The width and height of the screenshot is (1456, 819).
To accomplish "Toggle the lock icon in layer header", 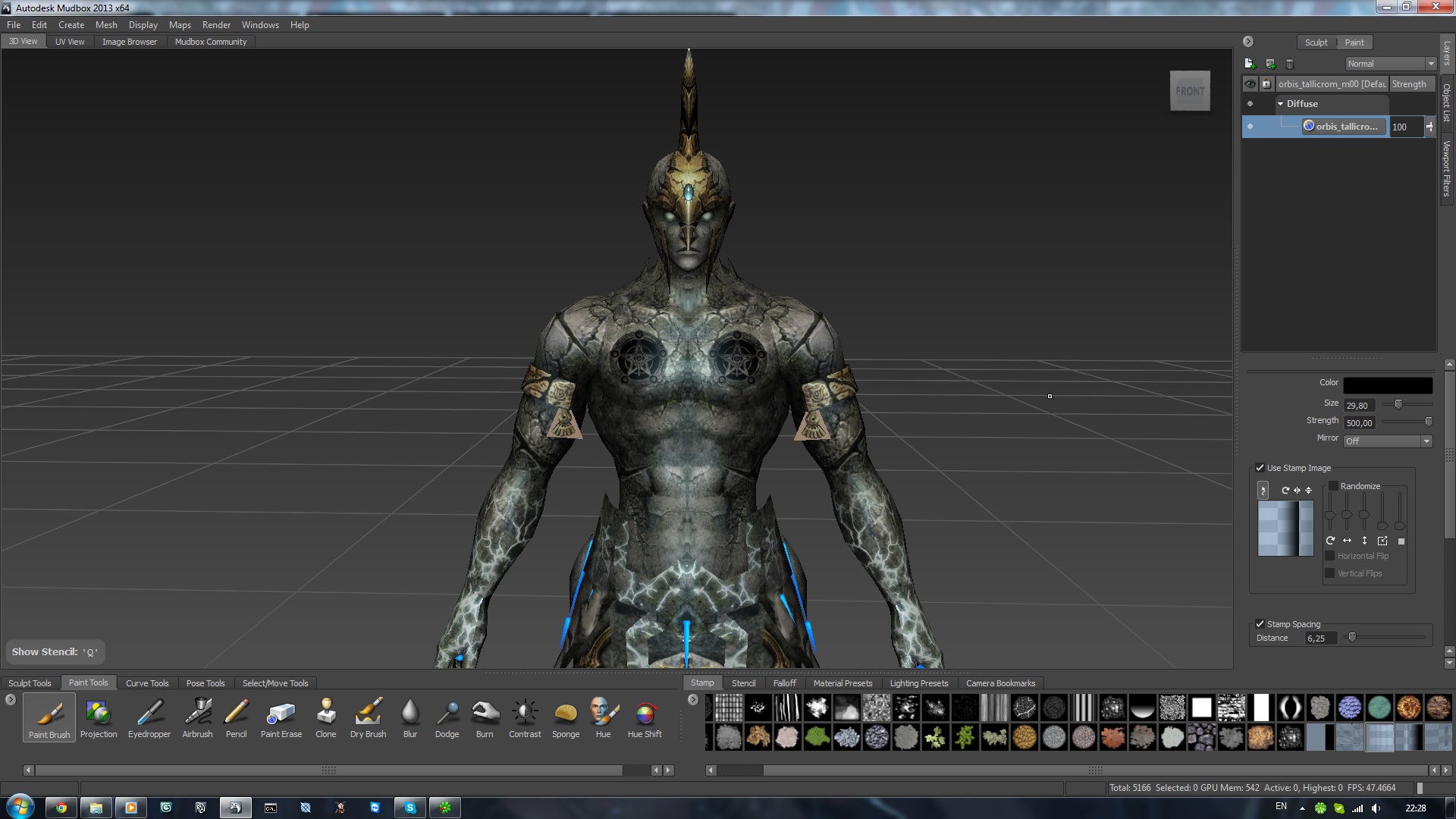I will [x=1266, y=84].
